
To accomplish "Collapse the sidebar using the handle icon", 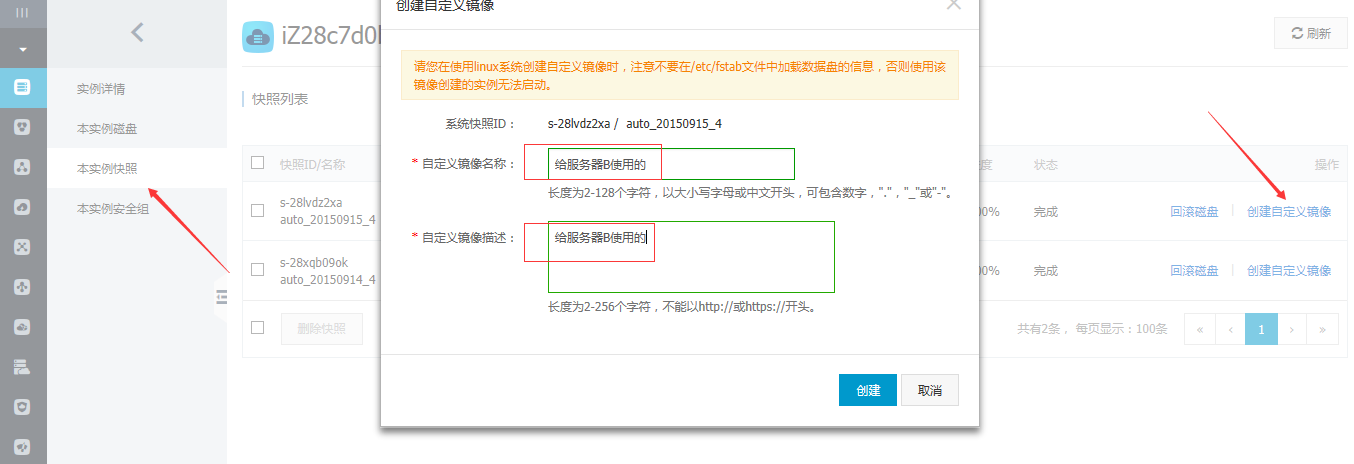I will tap(221, 297).
